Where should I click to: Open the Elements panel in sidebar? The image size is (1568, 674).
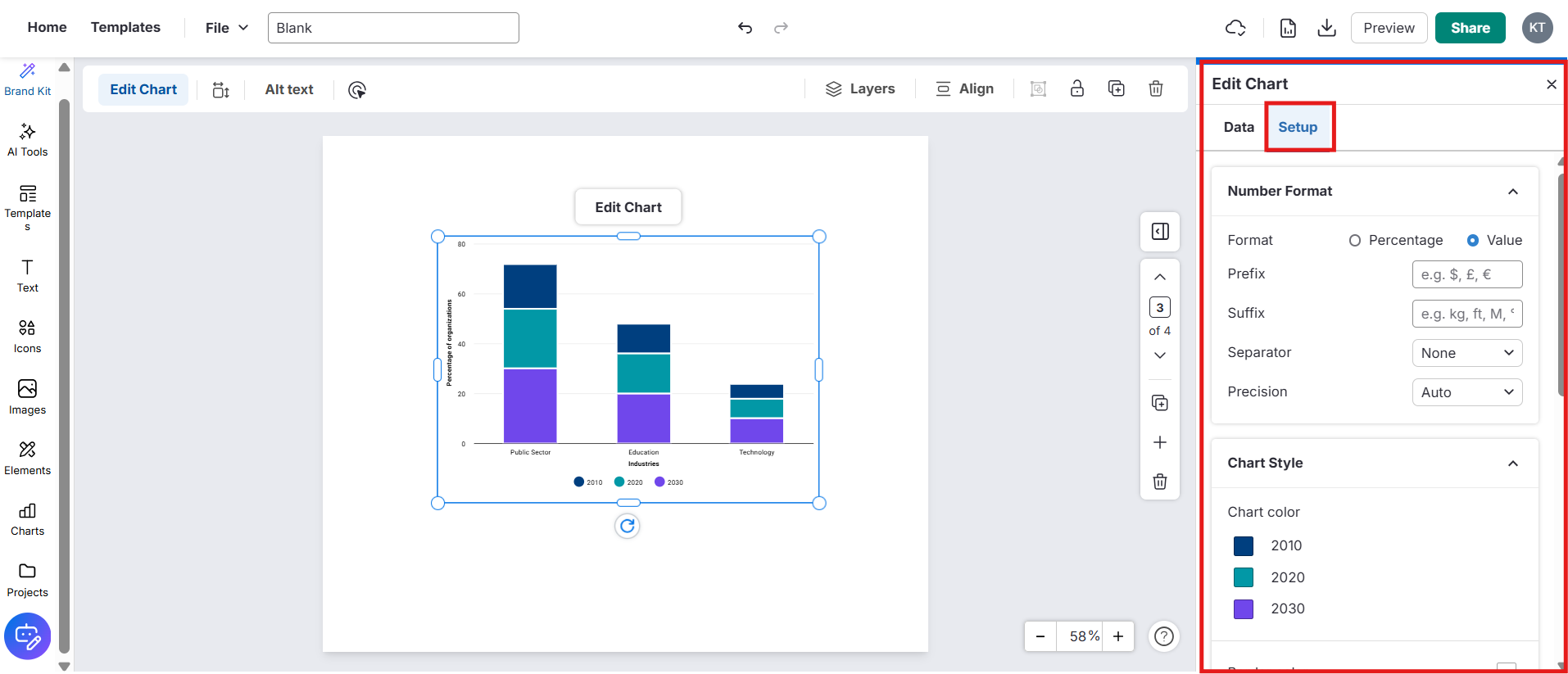click(x=27, y=458)
